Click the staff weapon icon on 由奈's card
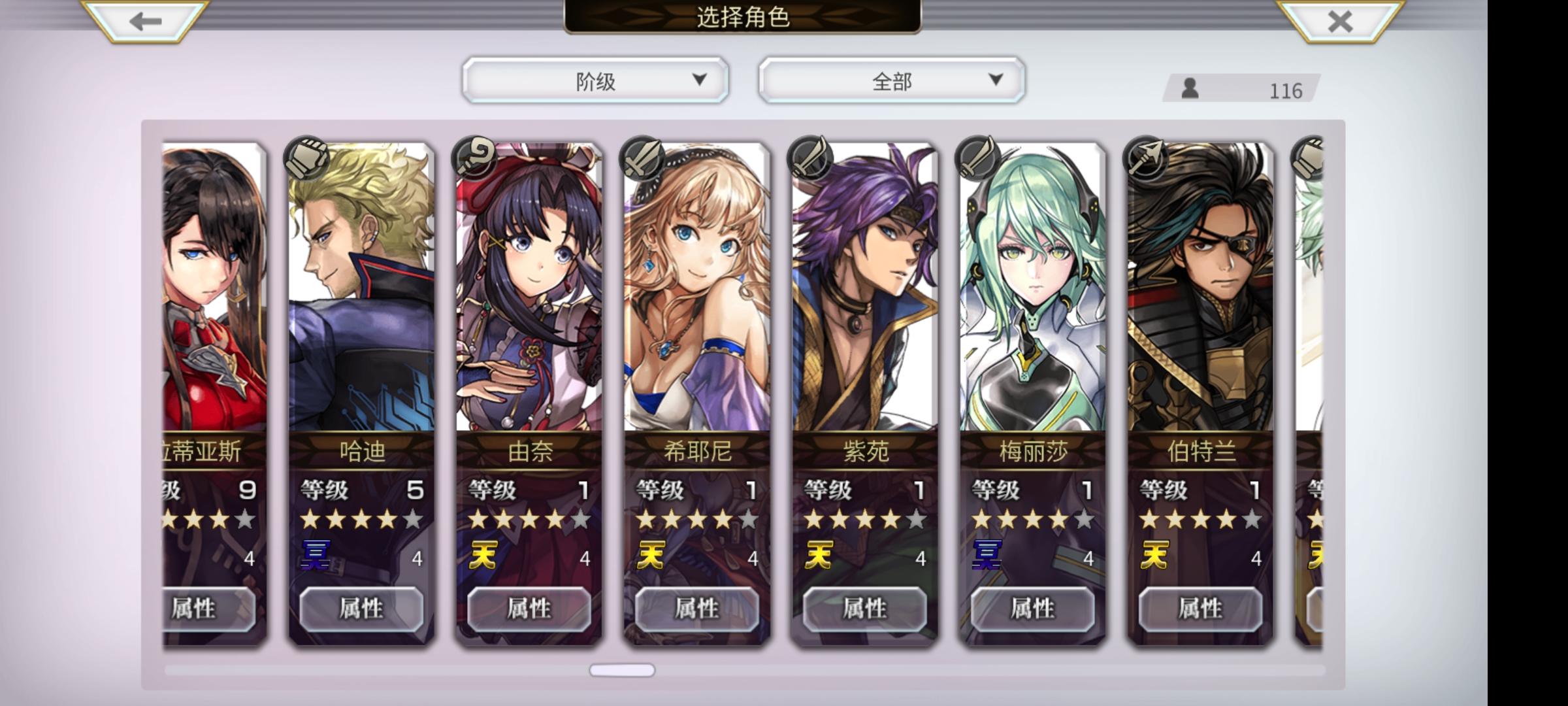The image size is (1568, 706). tap(474, 159)
